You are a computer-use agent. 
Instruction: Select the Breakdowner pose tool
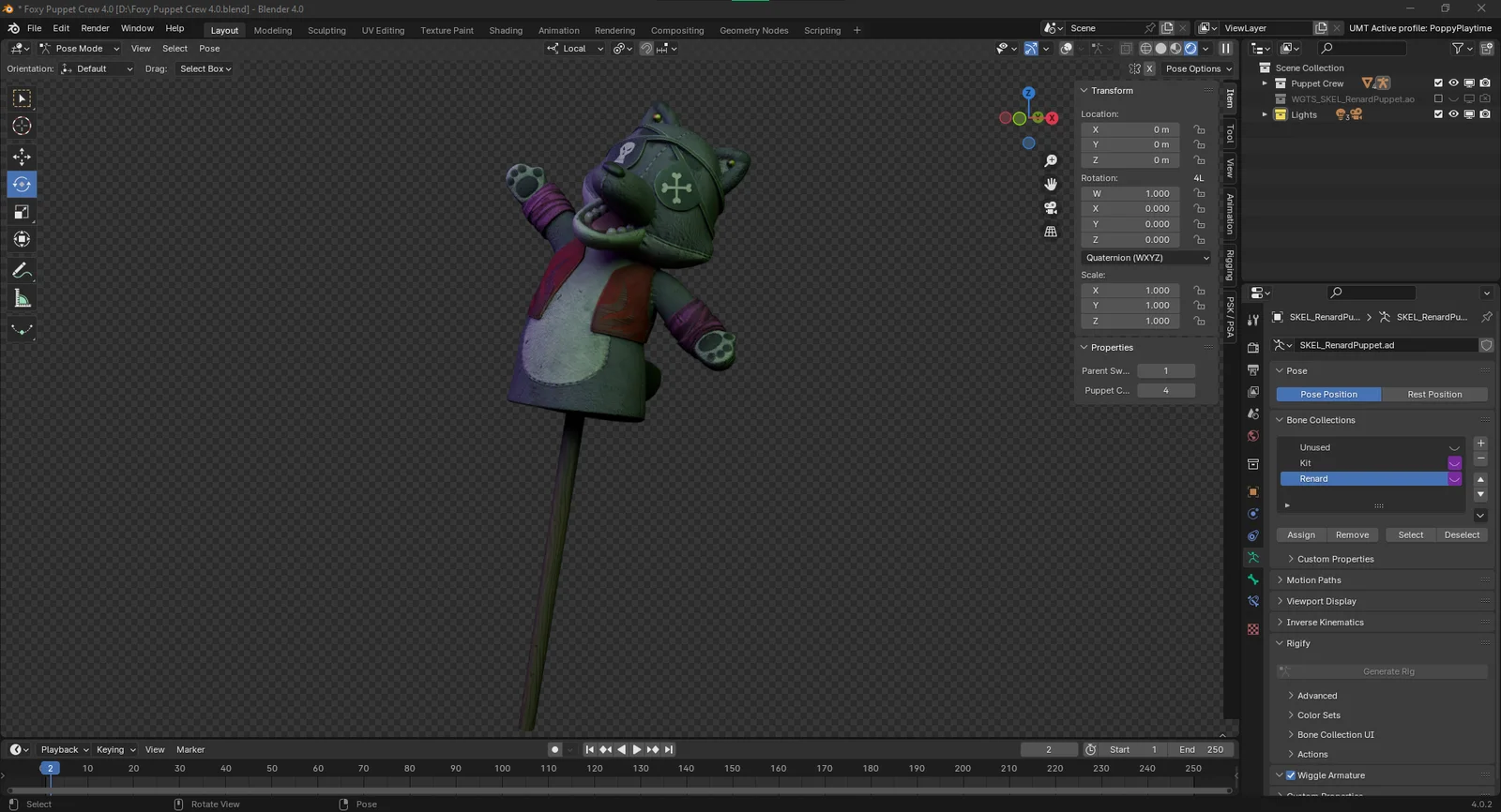point(22,330)
